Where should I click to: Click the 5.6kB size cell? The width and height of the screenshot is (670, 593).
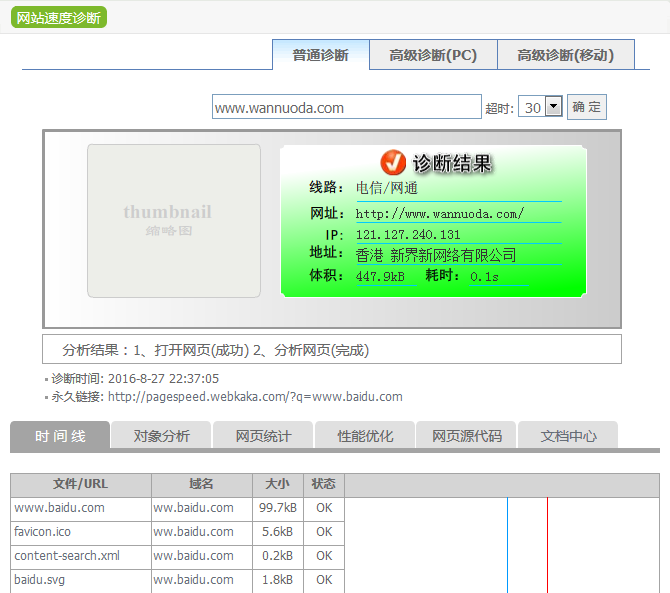278,532
